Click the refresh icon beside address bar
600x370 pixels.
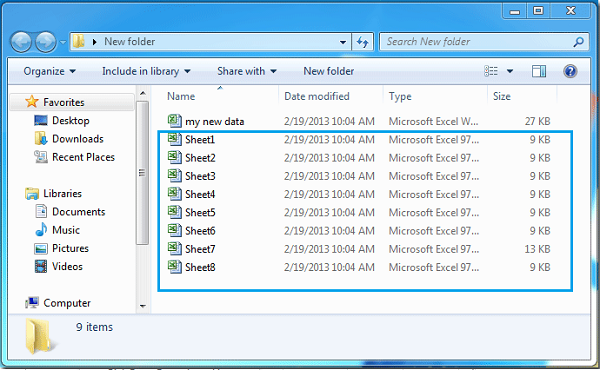tap(362, 42)
